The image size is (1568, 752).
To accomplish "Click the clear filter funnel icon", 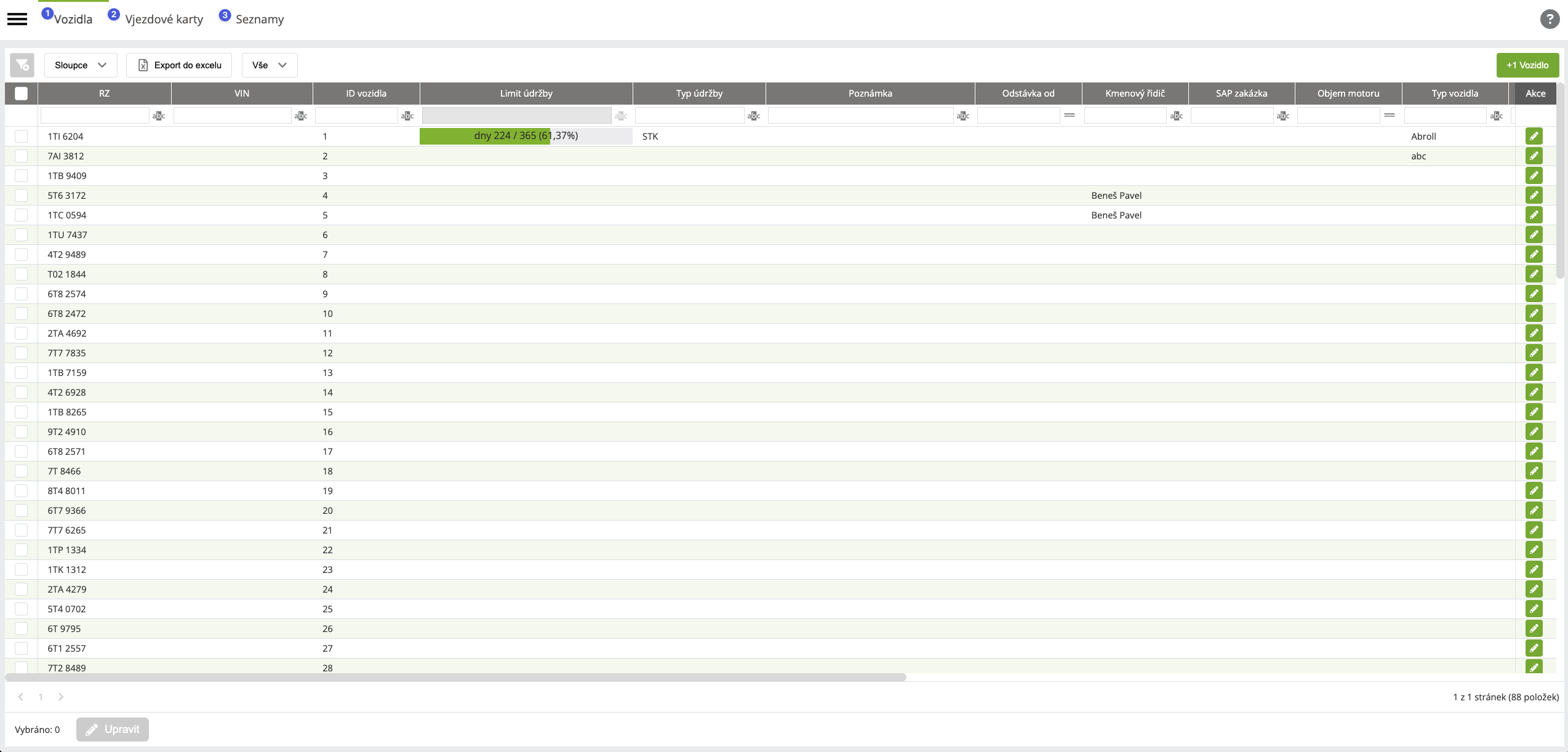I will (x=22, y=65).
